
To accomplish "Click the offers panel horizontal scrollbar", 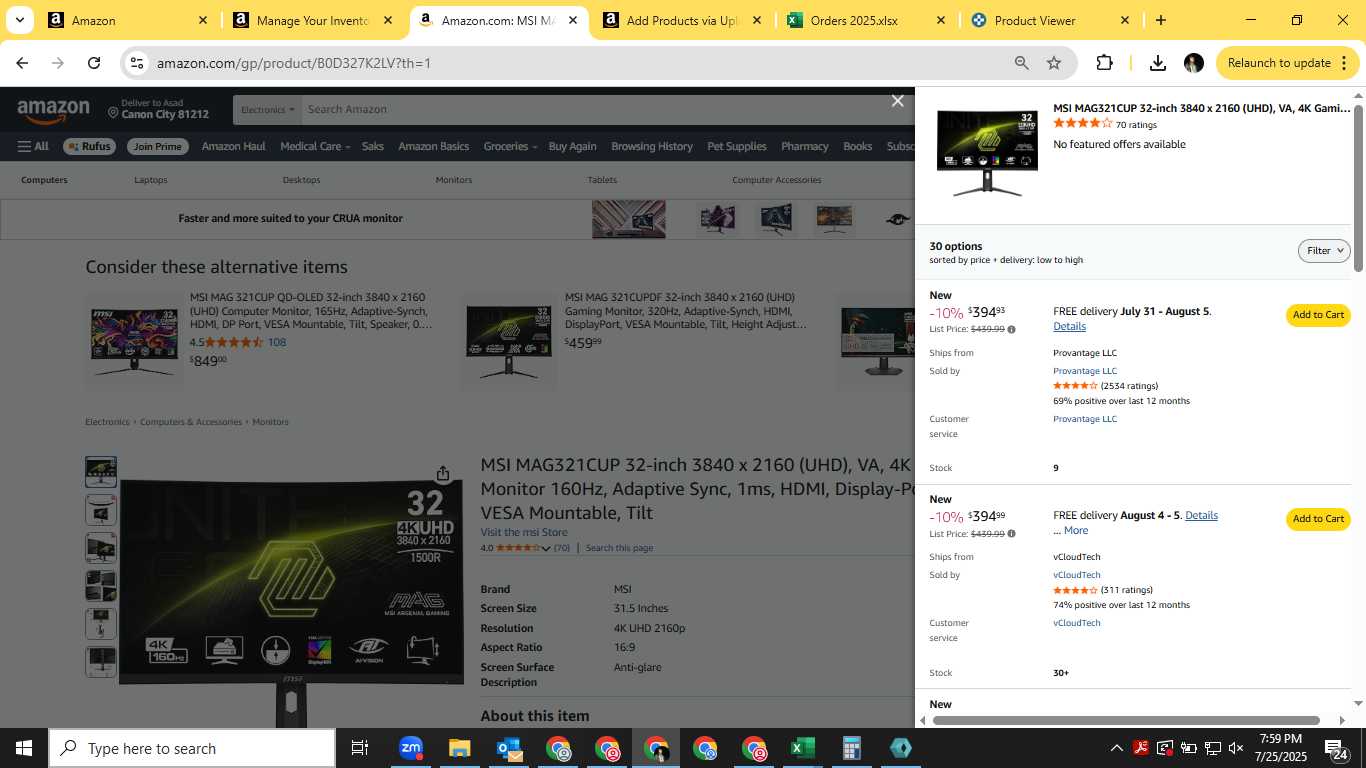I will click(x=1126, y=720).
